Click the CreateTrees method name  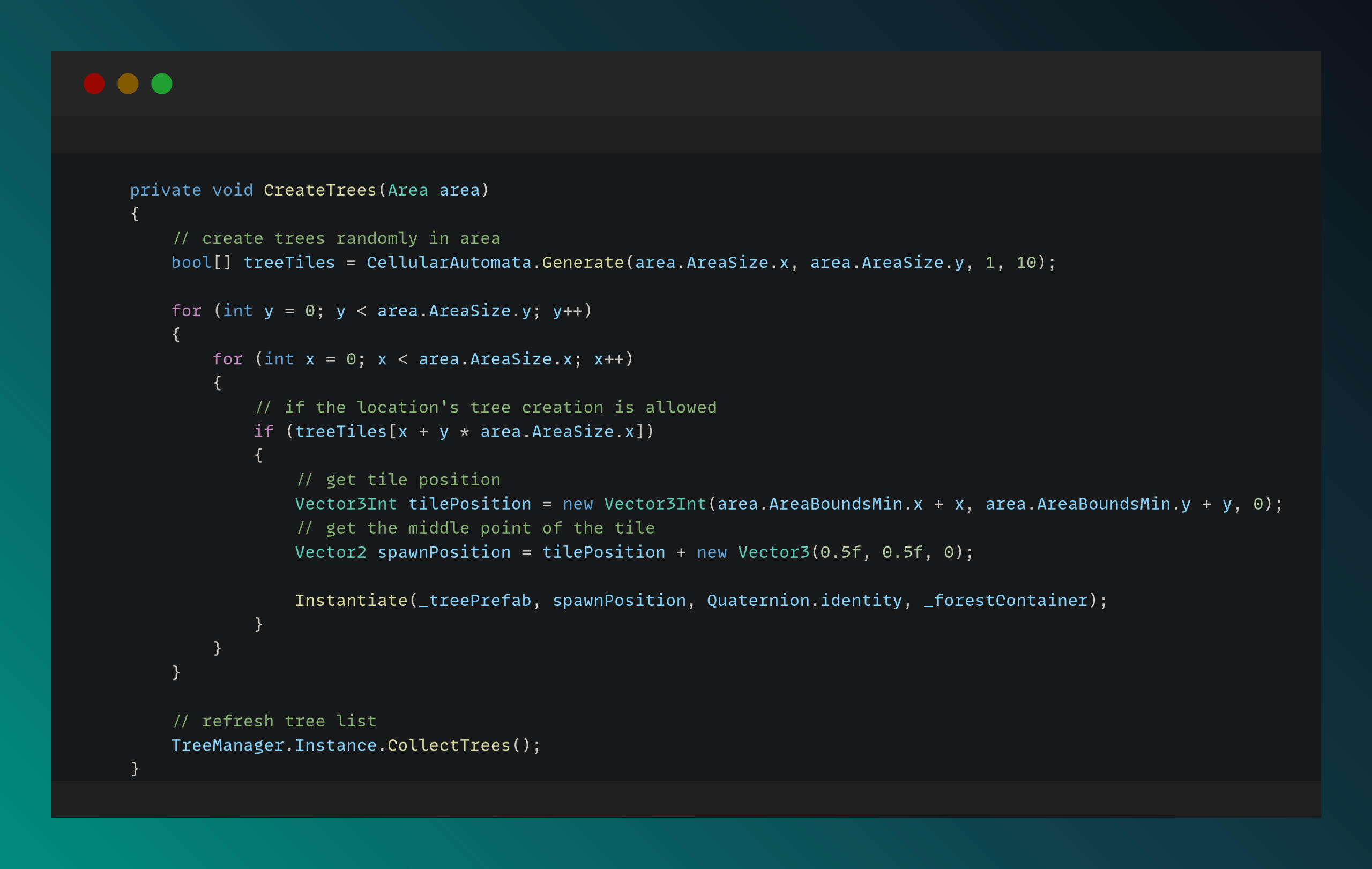pos(319,190)
